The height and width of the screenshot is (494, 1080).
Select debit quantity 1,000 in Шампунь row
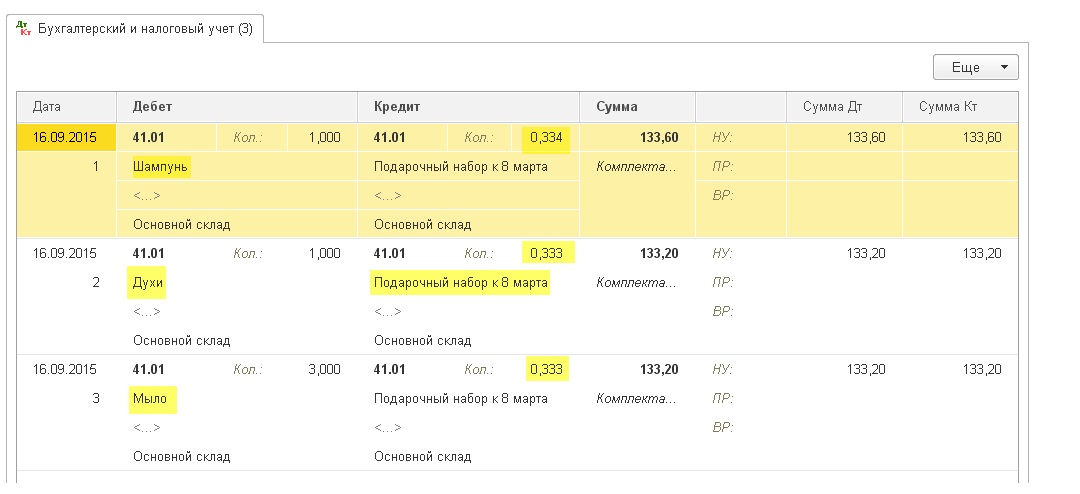point(322,138)
